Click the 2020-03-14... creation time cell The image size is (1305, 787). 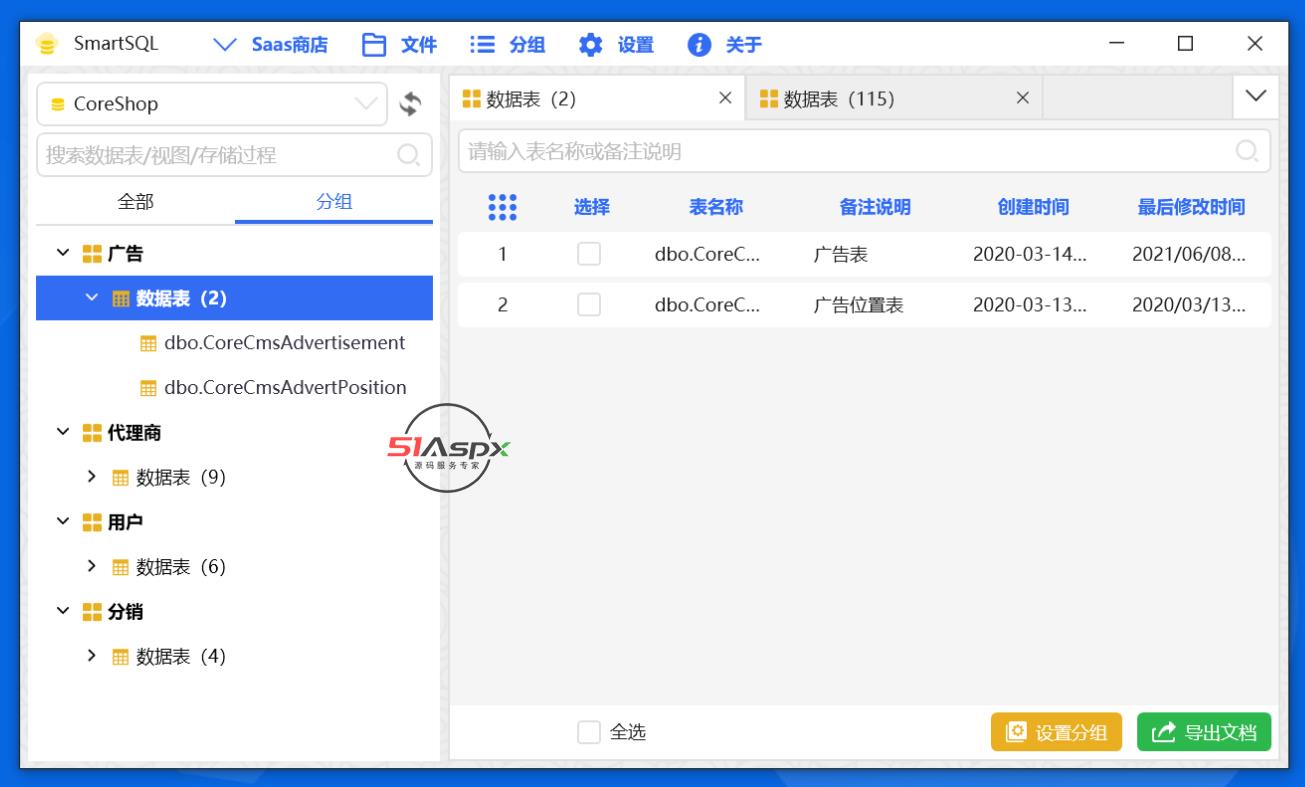click(1029, 255)
